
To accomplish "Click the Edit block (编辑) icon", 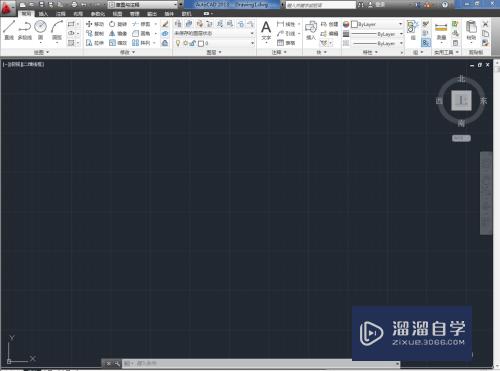I will pos(329,33).
